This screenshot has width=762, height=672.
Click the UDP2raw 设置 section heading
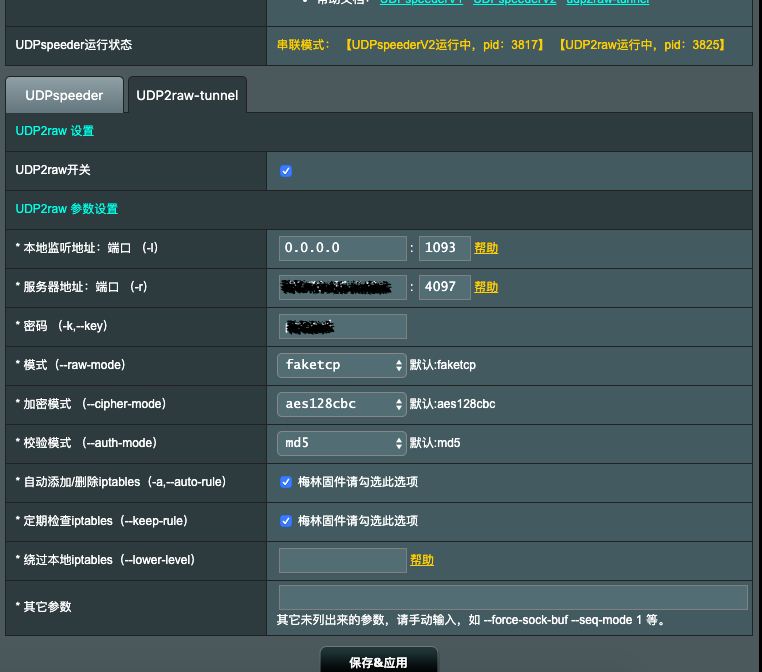click(54, 131)
